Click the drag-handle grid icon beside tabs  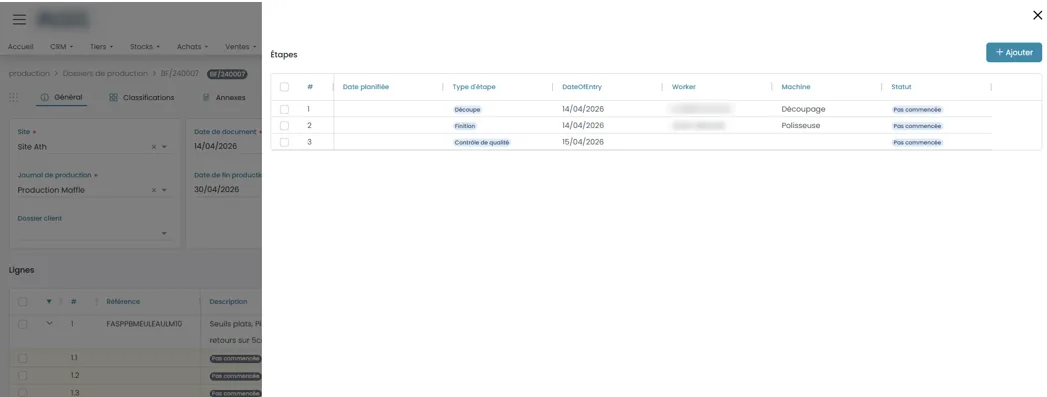[13, 97]
